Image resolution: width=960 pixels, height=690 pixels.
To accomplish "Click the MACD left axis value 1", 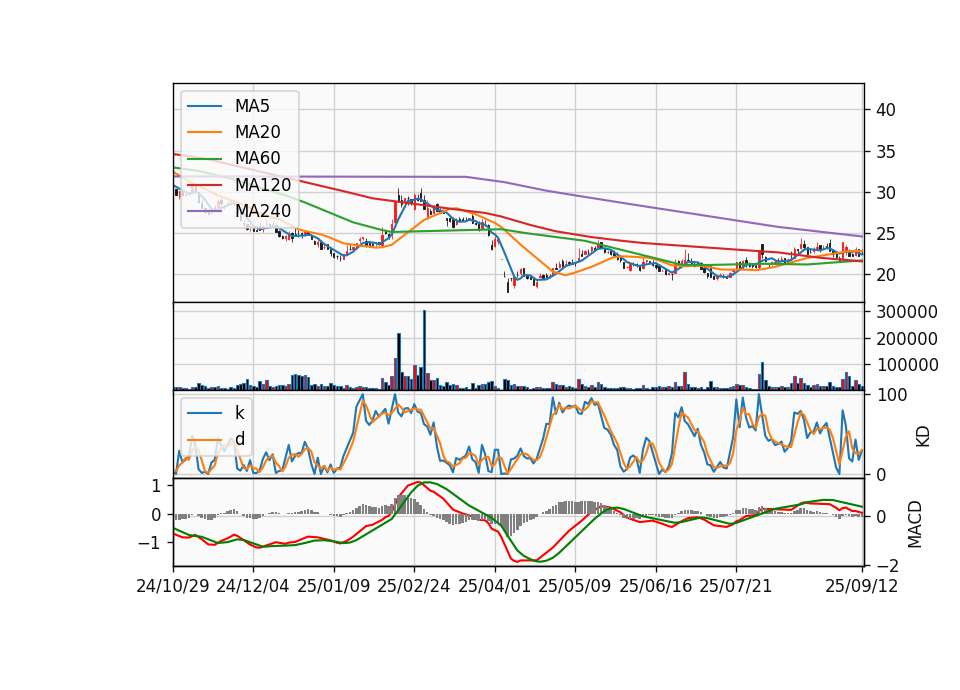I will [x=156, y=486].
